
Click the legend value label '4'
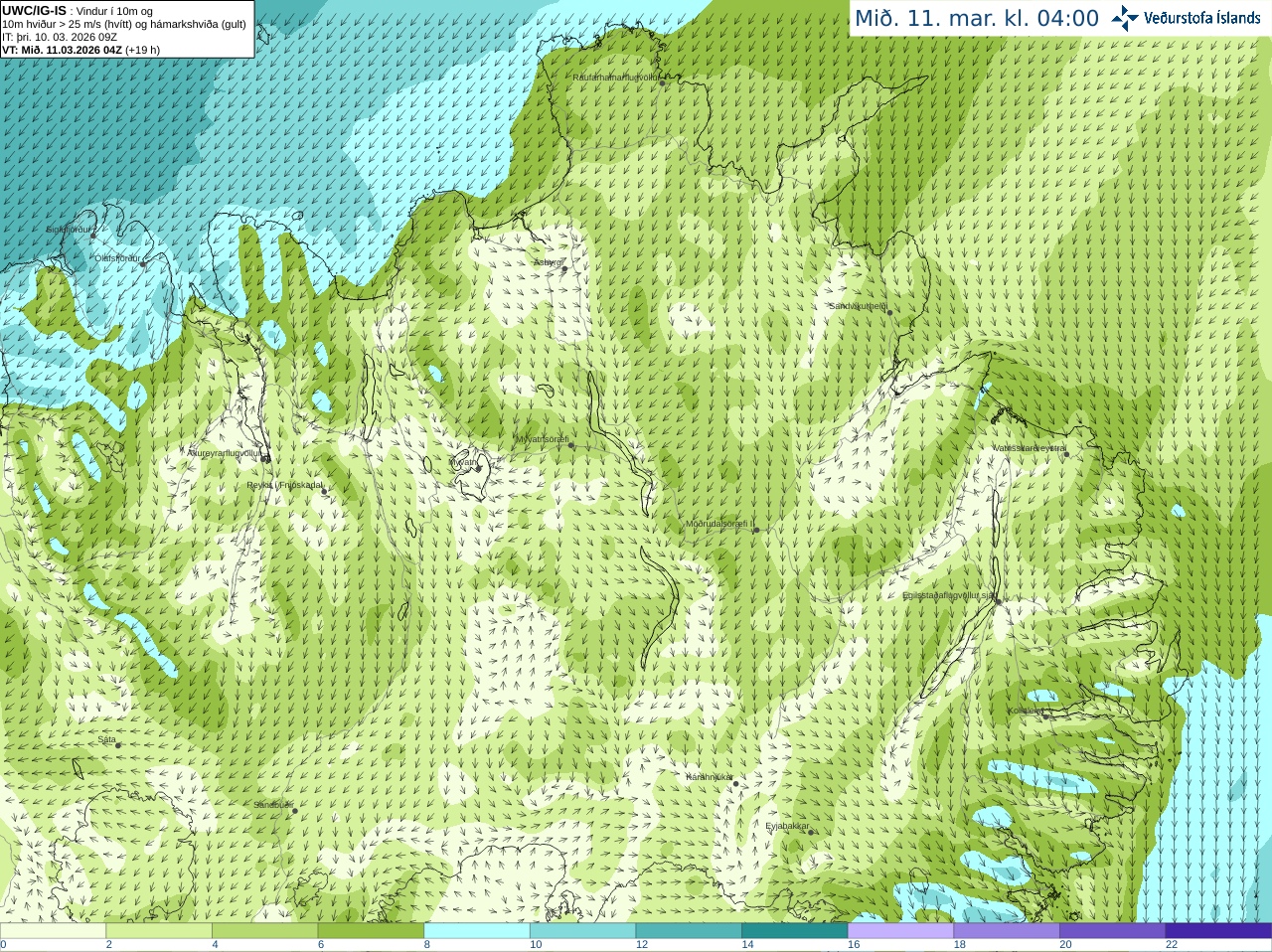tap(215, 945)
